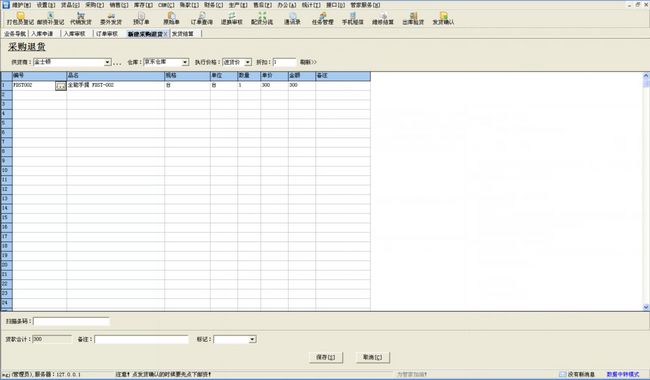Switch to the 业务导航 tab
Image resolution: width=650 pixels, height=380 pixels.
(15, 34)
